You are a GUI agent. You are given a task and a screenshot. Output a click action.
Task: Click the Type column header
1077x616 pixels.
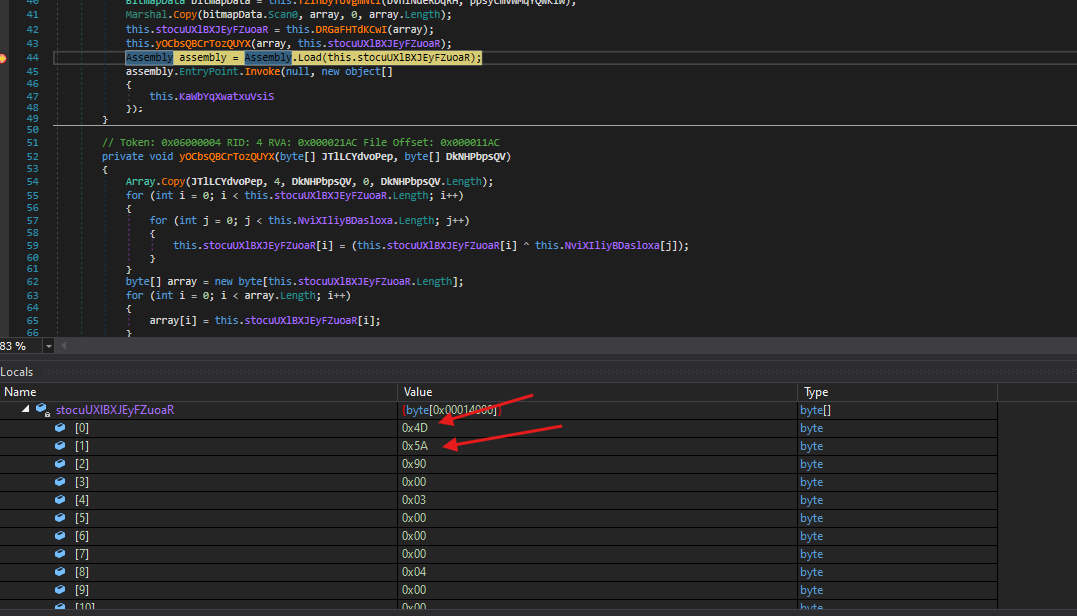pyautogui.click(x=897, y=392)
